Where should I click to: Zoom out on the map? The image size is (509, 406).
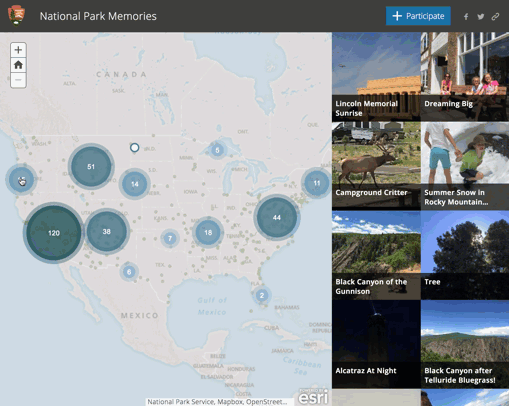click(18, 80)
